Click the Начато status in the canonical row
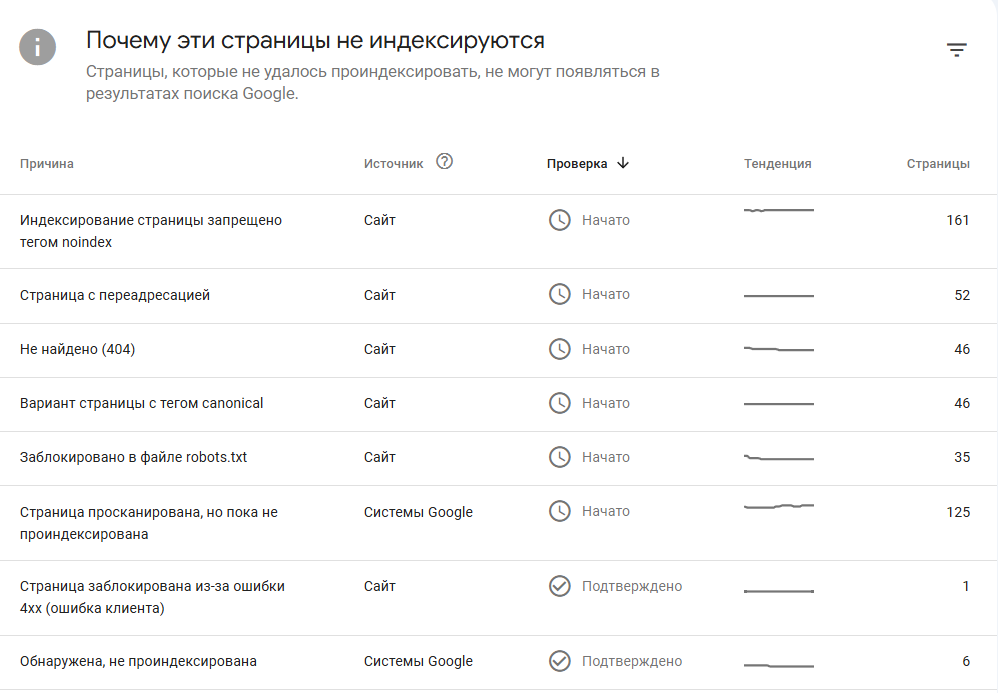Screen dimensions: 998x693 pyautogui.click(x=606, y=403)
